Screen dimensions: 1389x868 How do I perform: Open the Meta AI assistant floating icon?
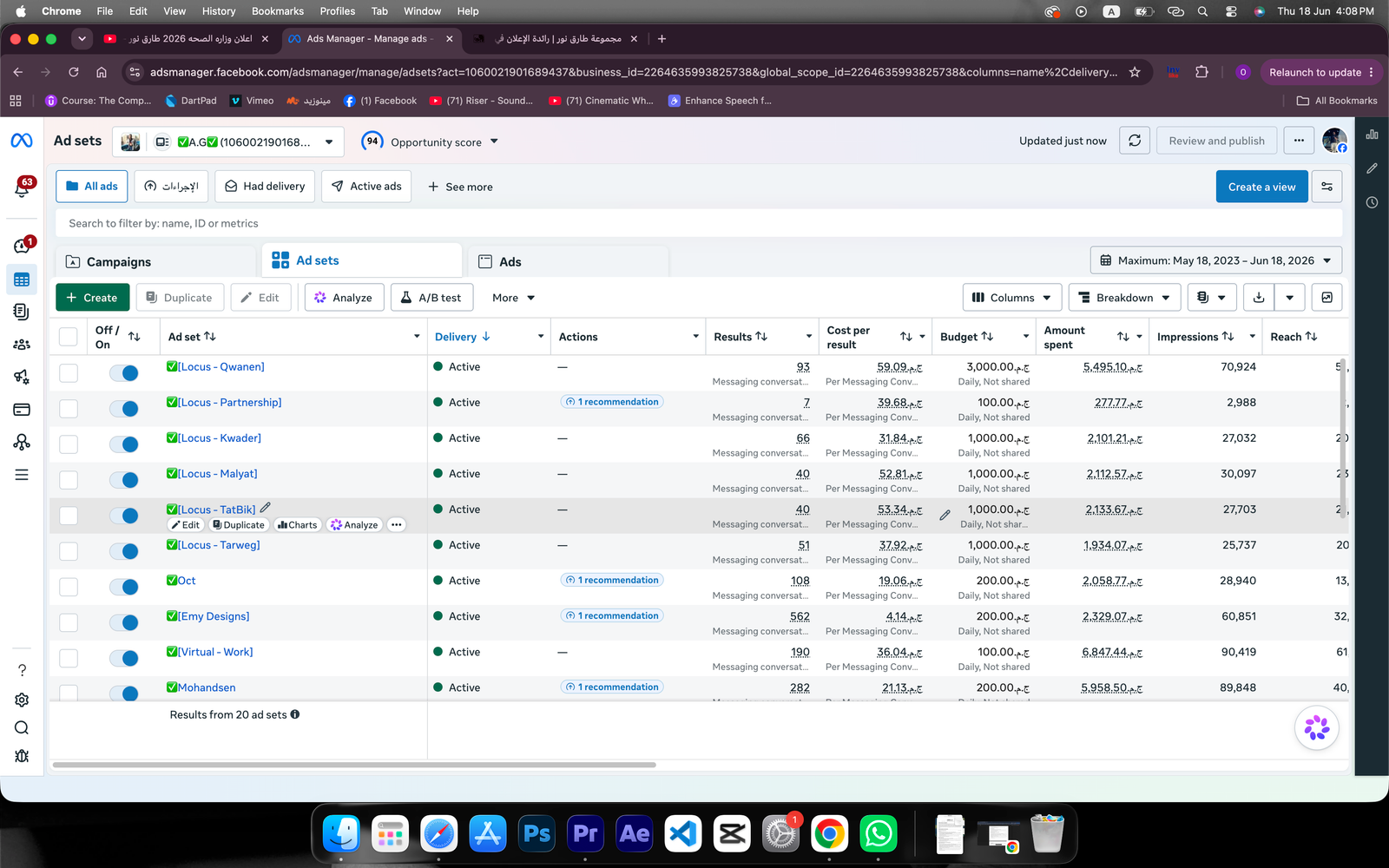(x=1316, y=727)
